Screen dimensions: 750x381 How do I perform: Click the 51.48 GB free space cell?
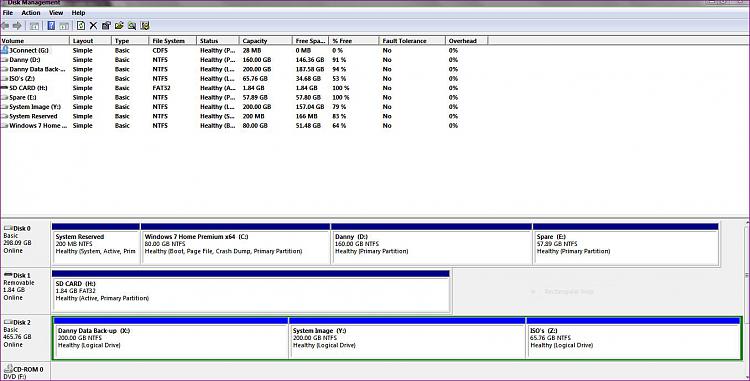click(x=308, y=126)
